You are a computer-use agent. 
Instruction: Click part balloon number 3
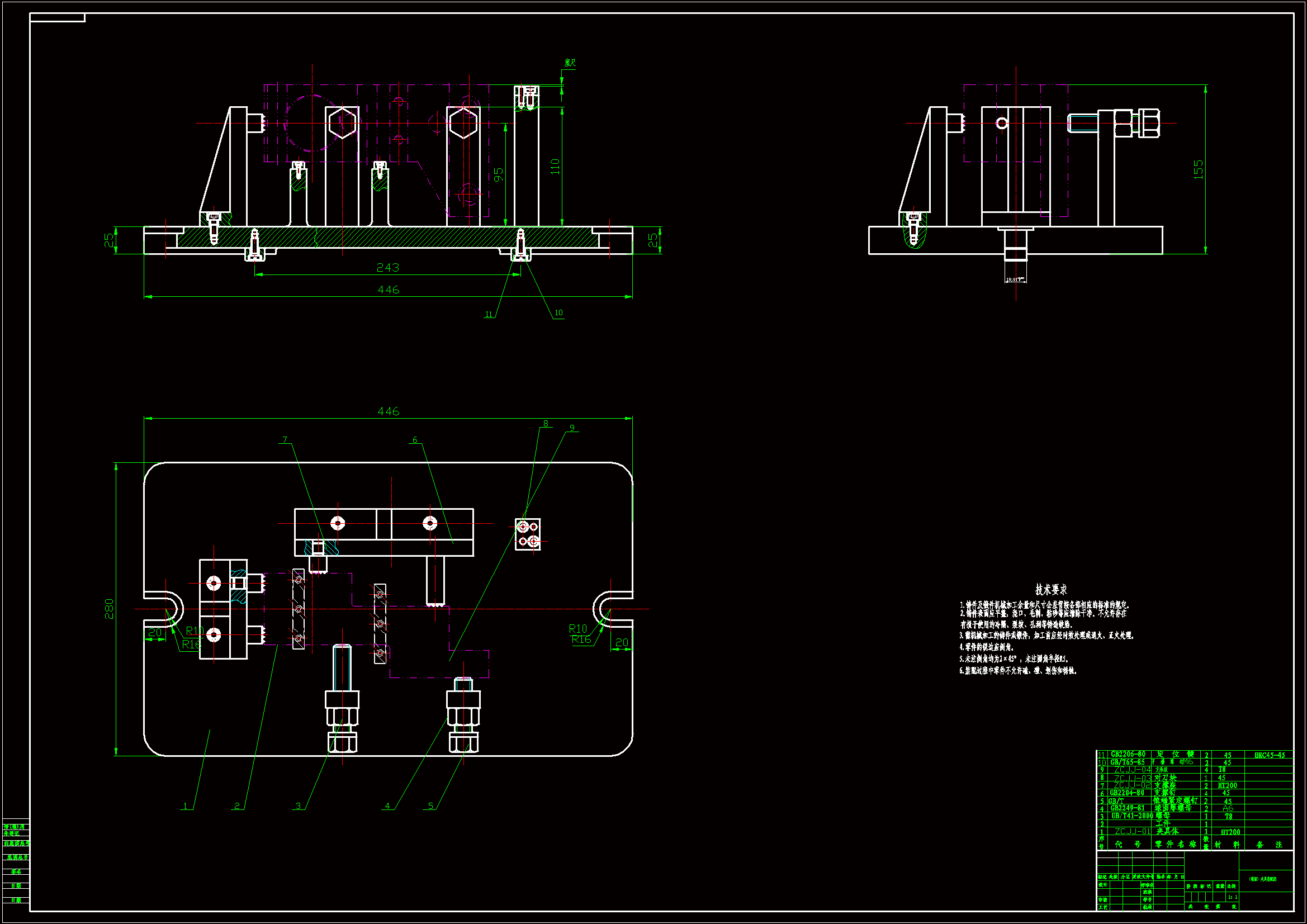coord(298,805)
